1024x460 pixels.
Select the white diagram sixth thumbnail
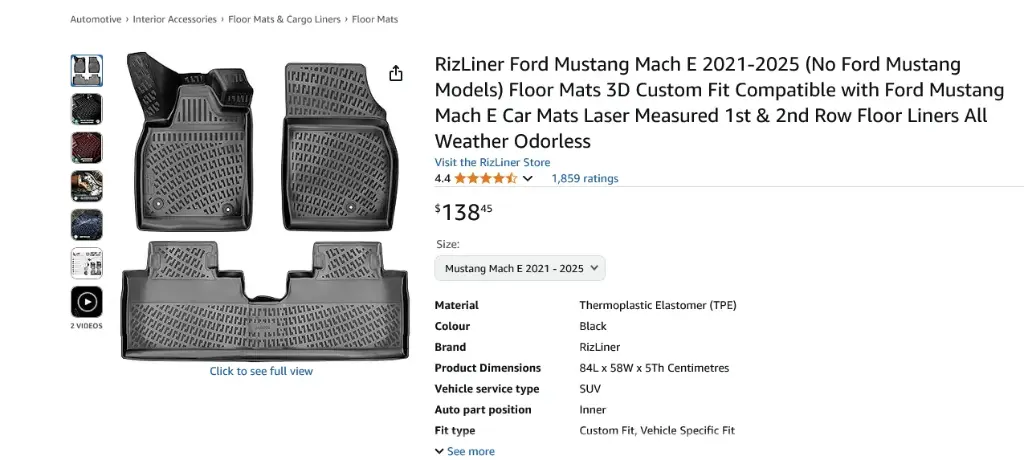(86, 263)
